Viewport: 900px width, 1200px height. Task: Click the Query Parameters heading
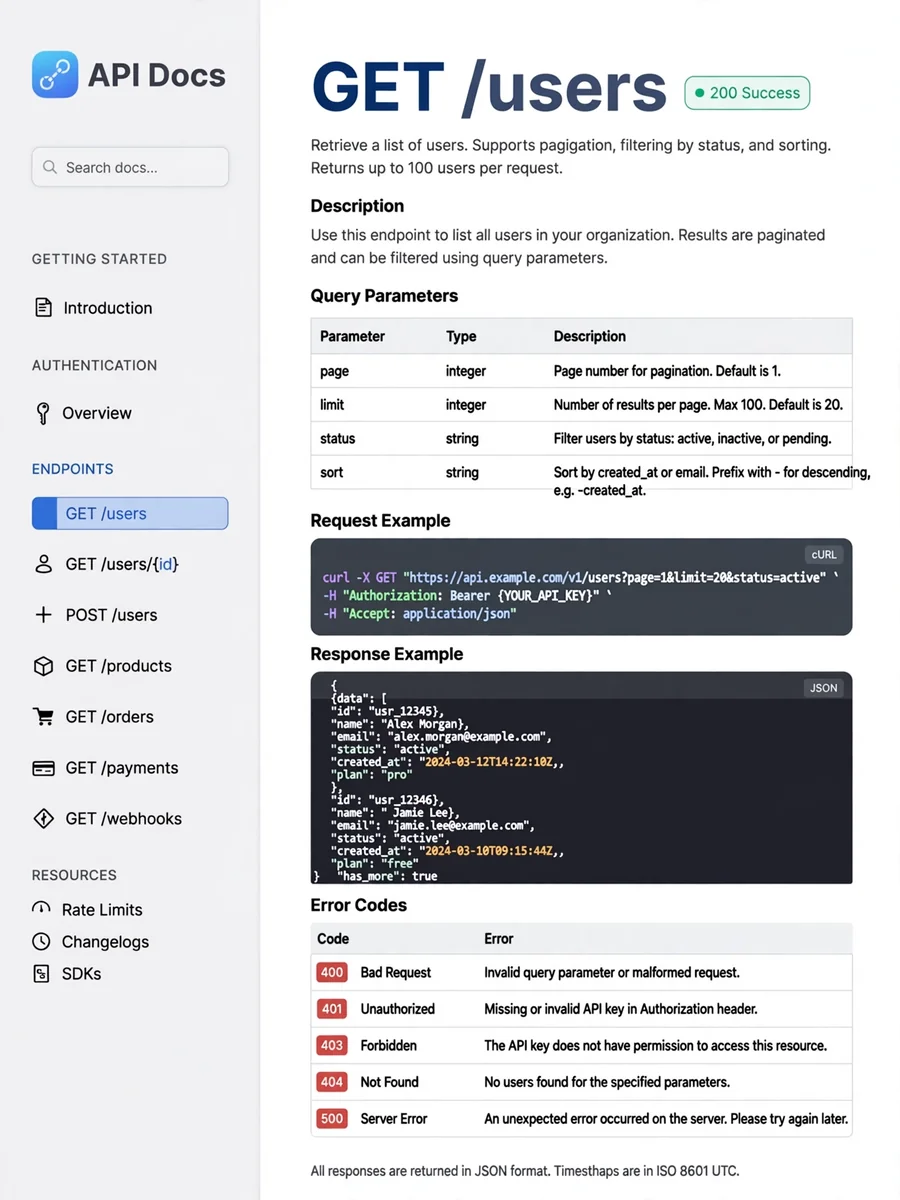click(x=384, y=296)
